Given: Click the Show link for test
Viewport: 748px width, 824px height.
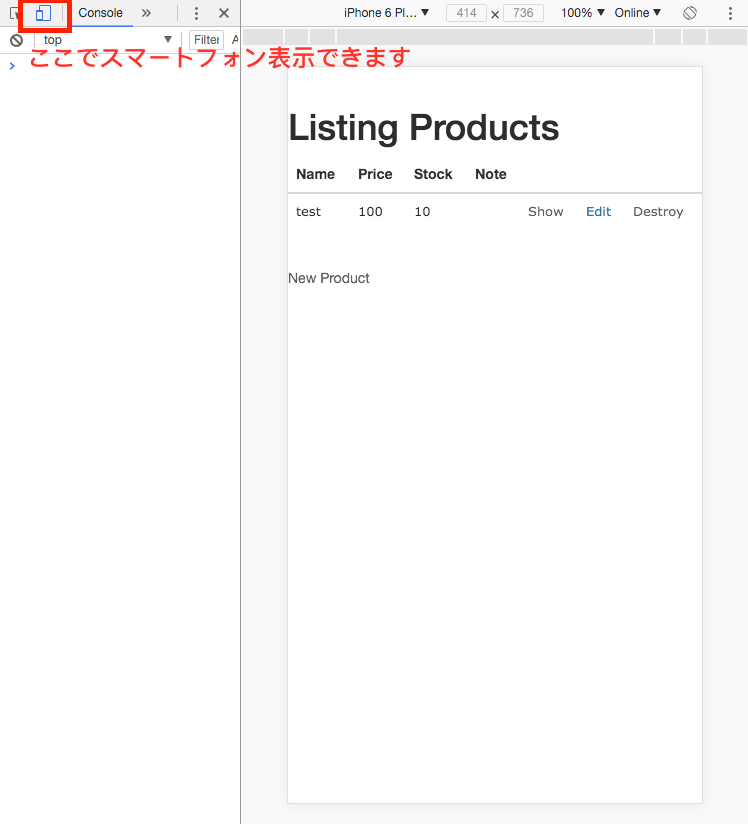Looking at the screenshot, I should (x=546, y=212).
